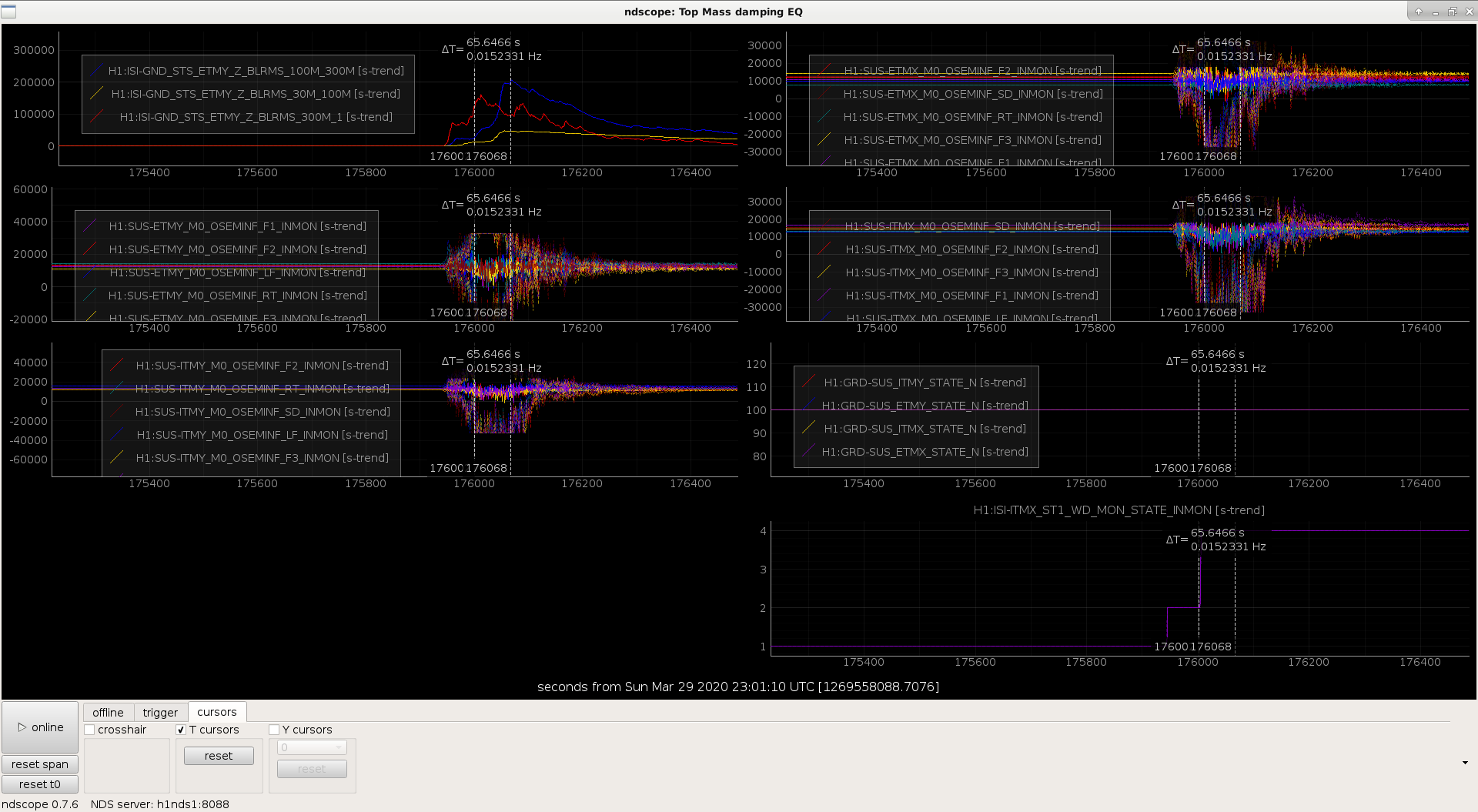Click the line sample for STS_ETMY_Z_BLRMS_30M_100M legend
The width and height of the screenshot is (1478, 812).
96,94
